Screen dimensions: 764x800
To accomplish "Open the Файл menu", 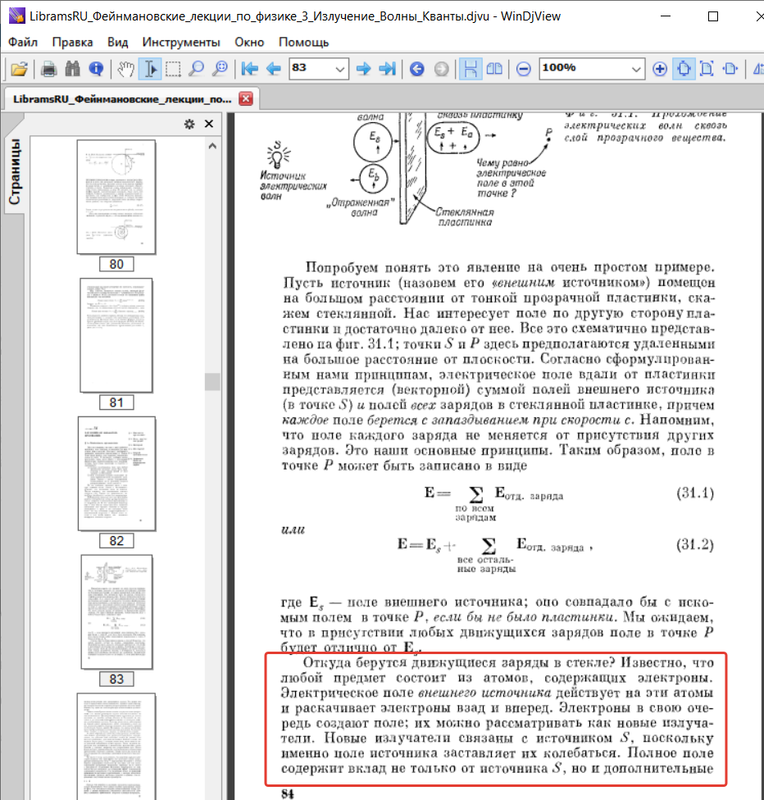I will pos(23,42).
